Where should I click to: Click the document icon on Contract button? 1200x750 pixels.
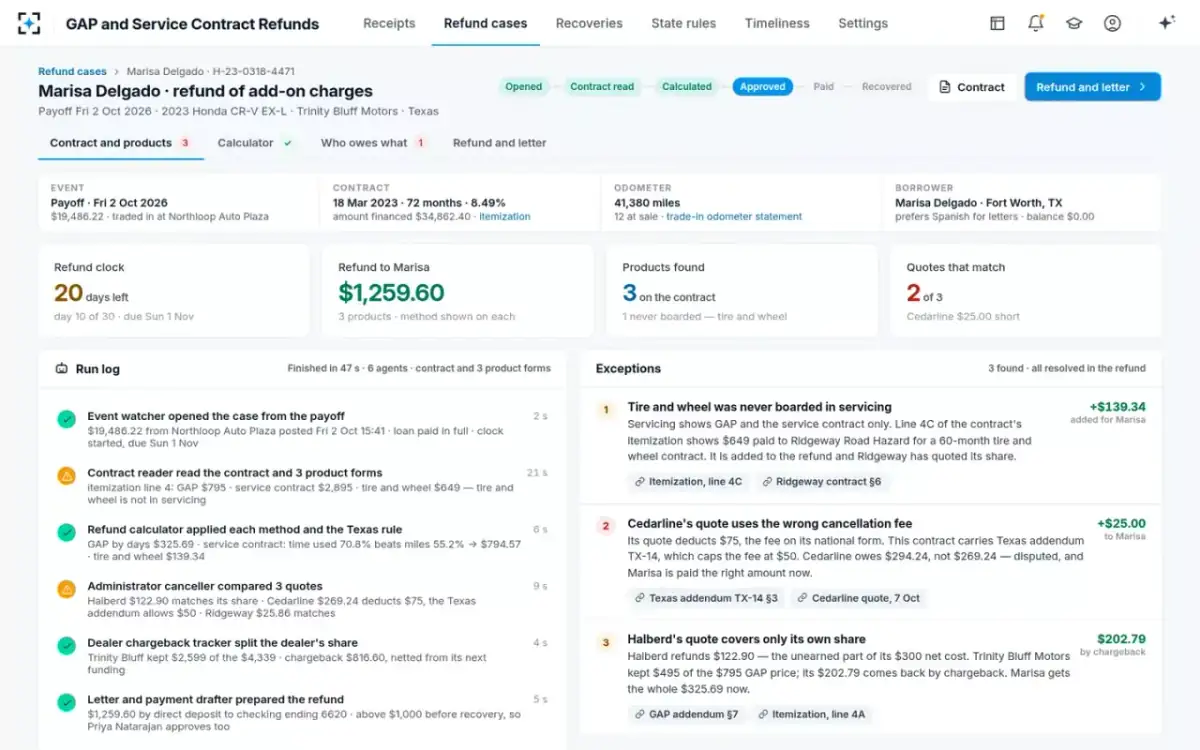(x=945, y=87)
